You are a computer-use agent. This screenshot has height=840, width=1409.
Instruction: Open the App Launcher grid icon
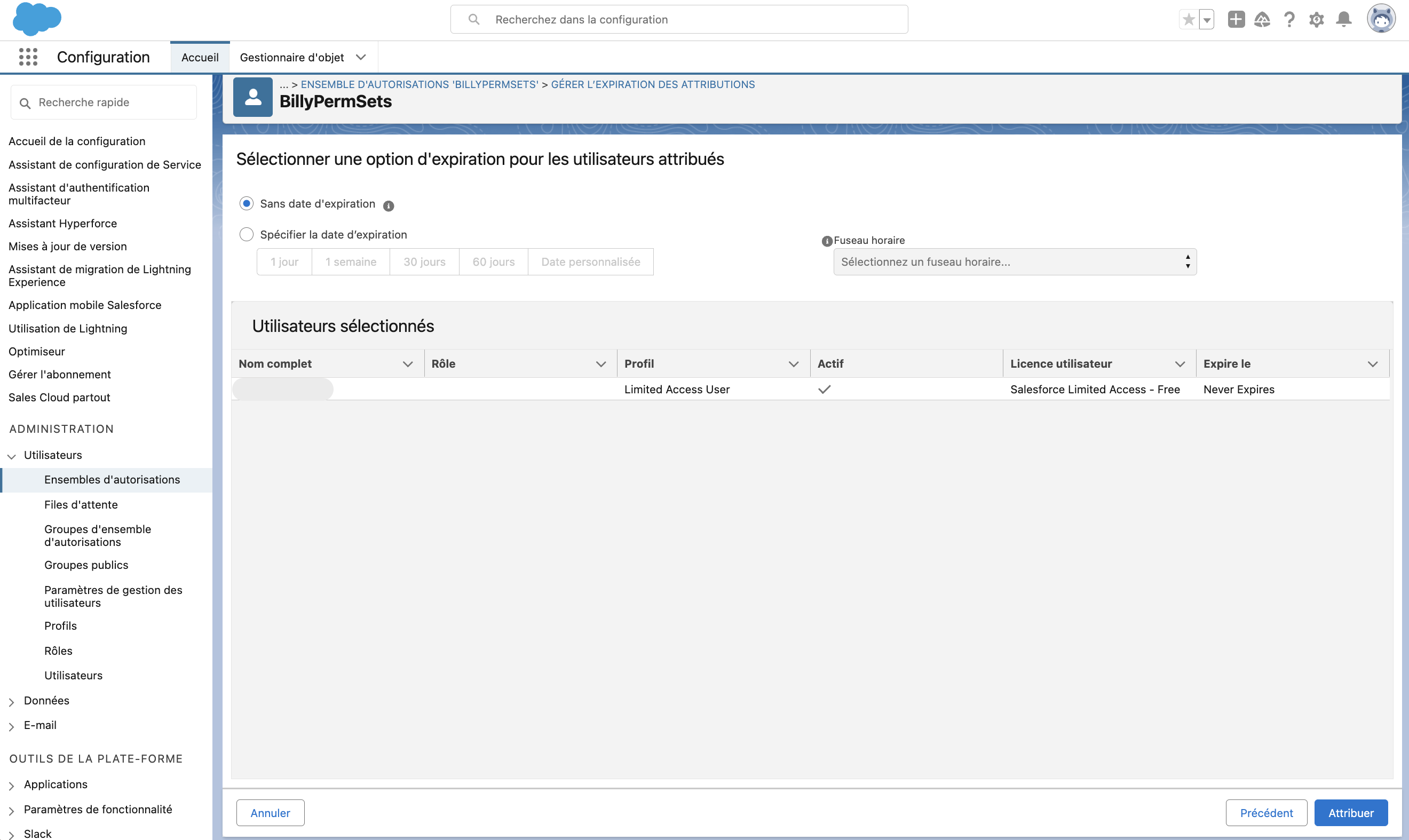[28, 57]
